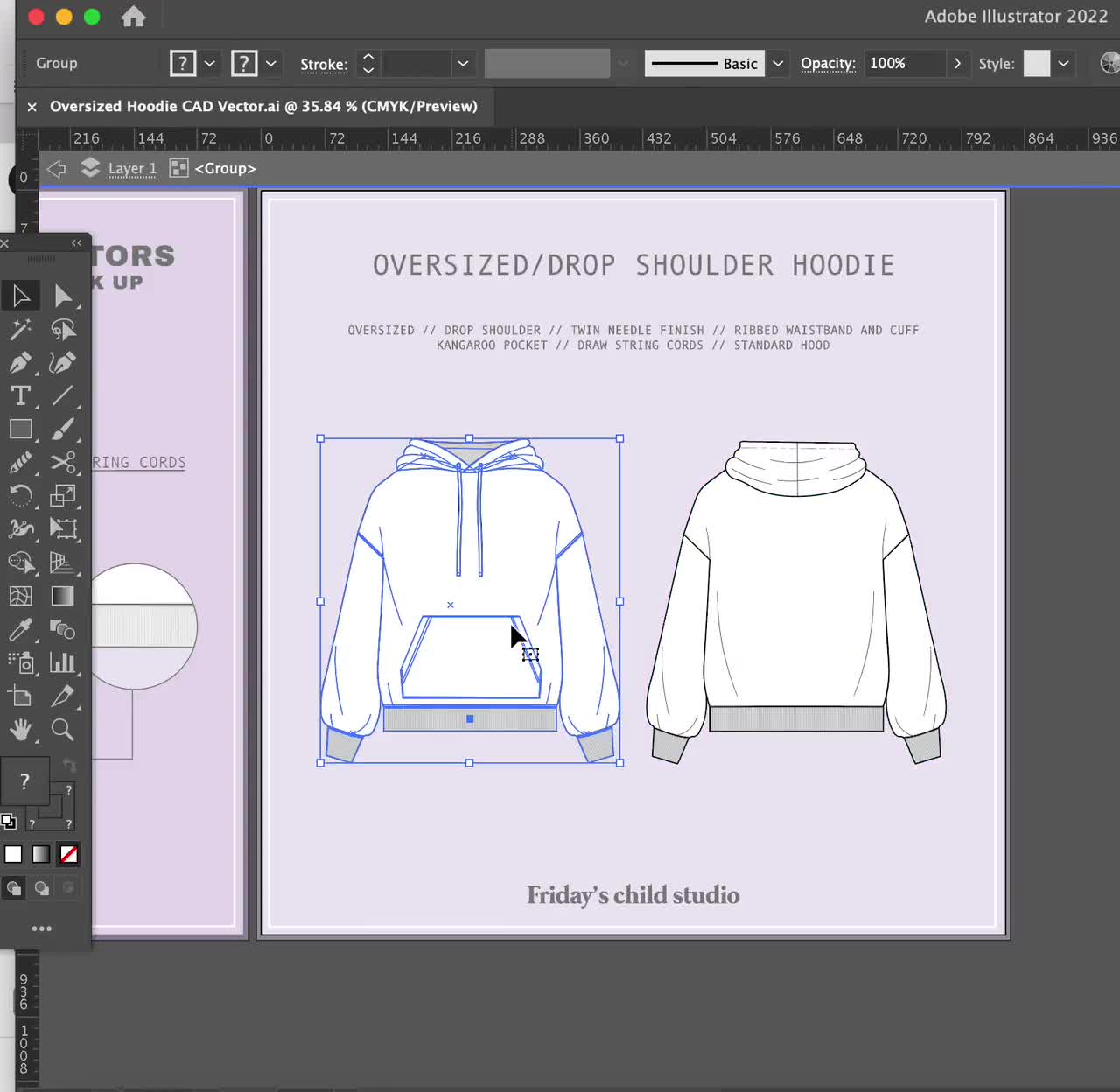Switch to the Hand tool
The image size is (1120, 1092).
click(21, 729)
